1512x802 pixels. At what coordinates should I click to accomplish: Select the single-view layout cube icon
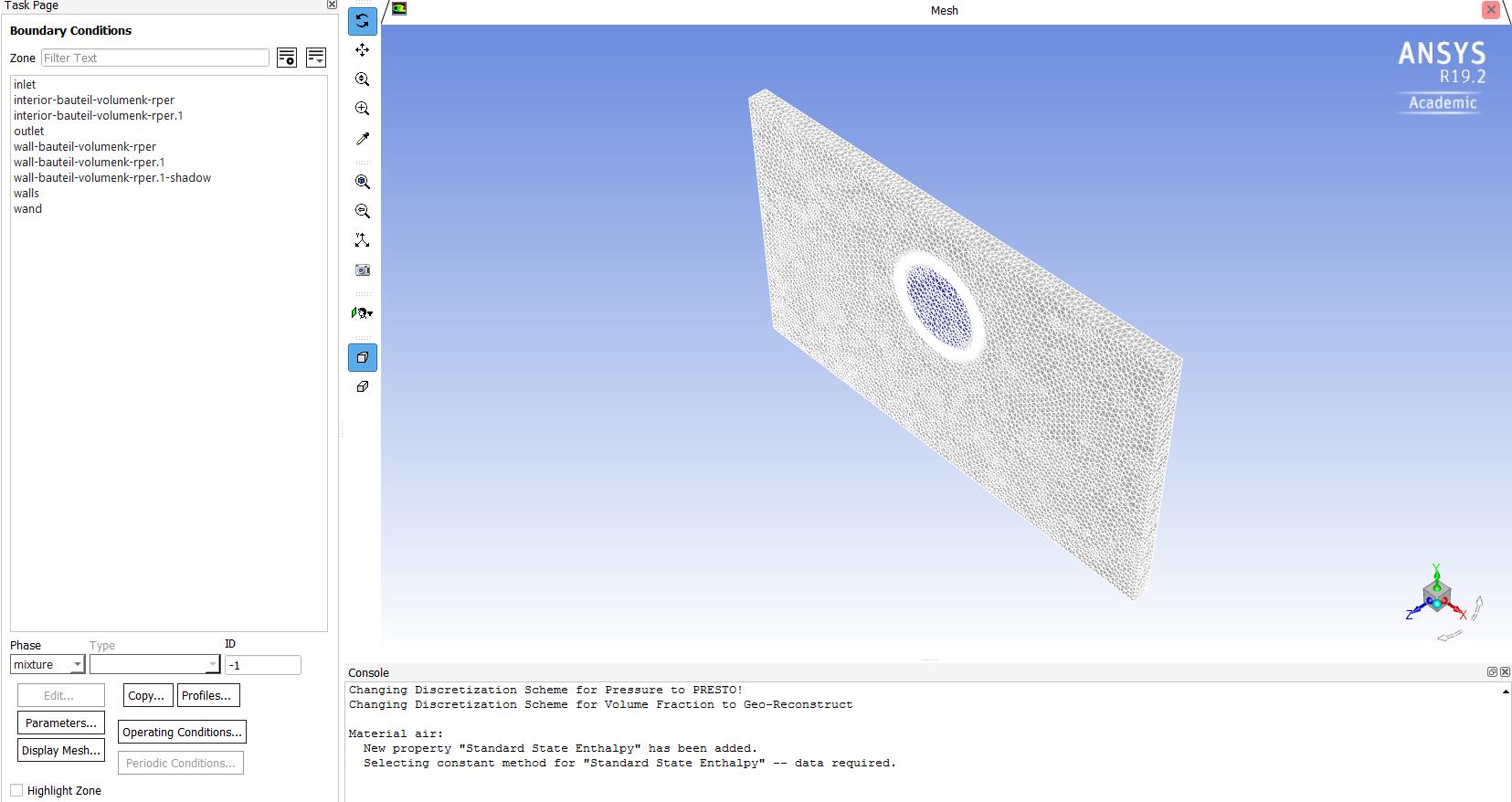click(x=363, y=357)
